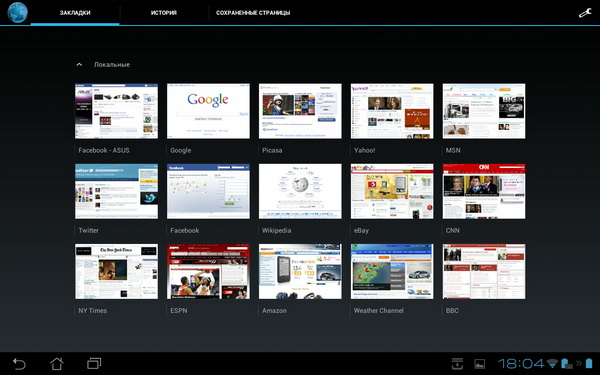Open the recent apps icon
The image size is (600, 375).
[x=94, y=363]
